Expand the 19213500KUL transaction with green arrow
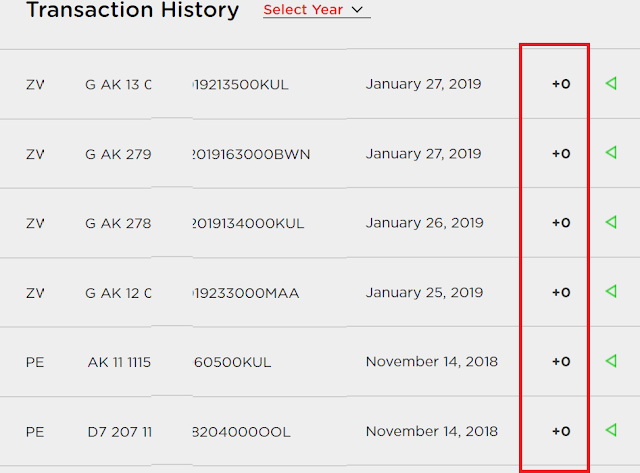 (611, 83)
